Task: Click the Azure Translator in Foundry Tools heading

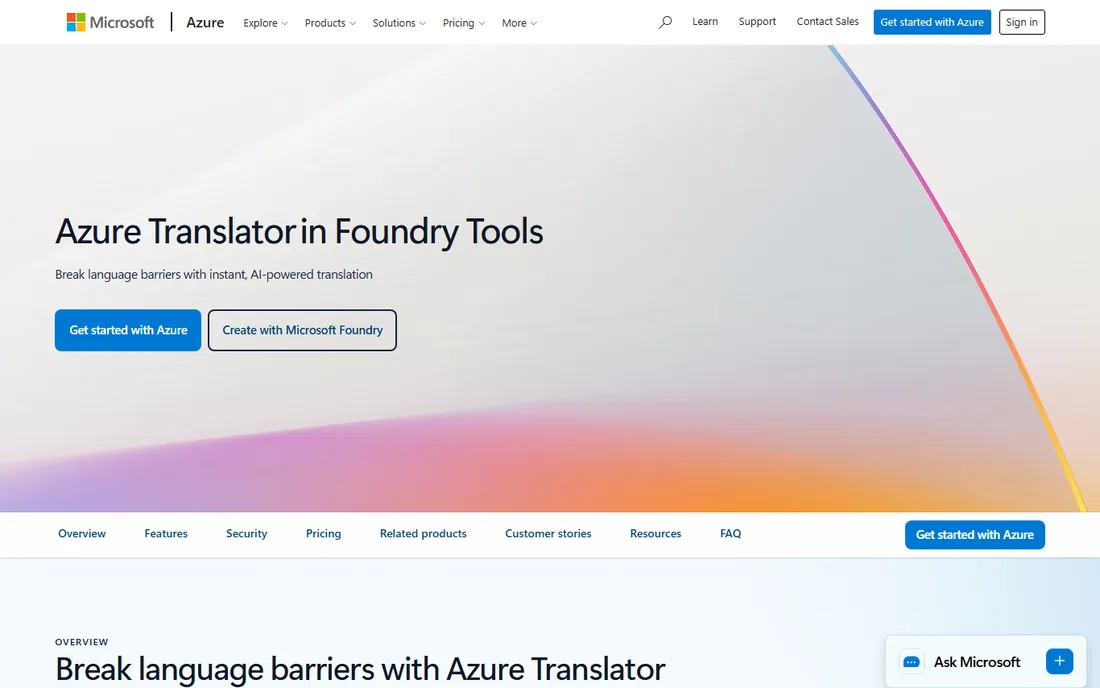Action: point(299,231)
